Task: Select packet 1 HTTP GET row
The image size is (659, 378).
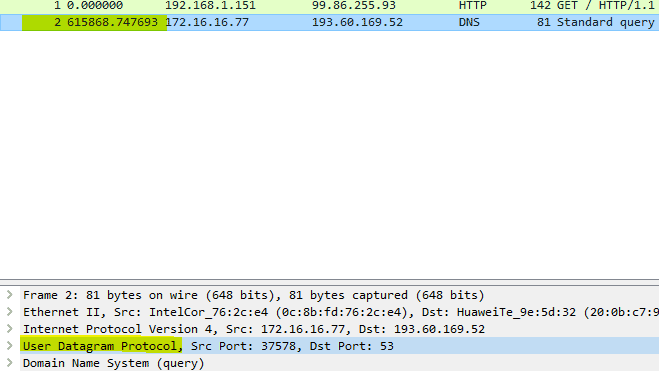Action: [x=330, y=6]
